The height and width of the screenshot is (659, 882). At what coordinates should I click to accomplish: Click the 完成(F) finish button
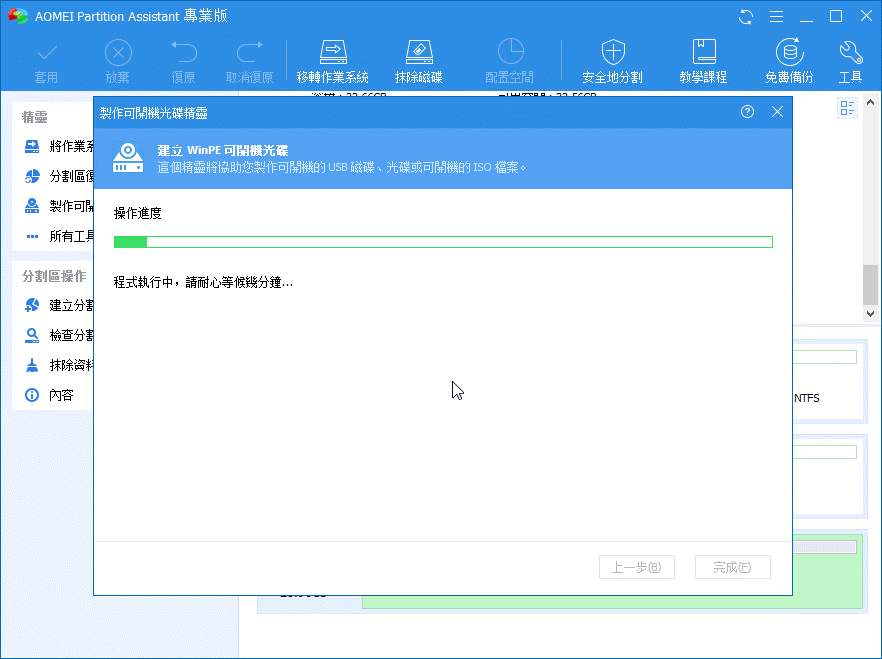coord(732,567)
